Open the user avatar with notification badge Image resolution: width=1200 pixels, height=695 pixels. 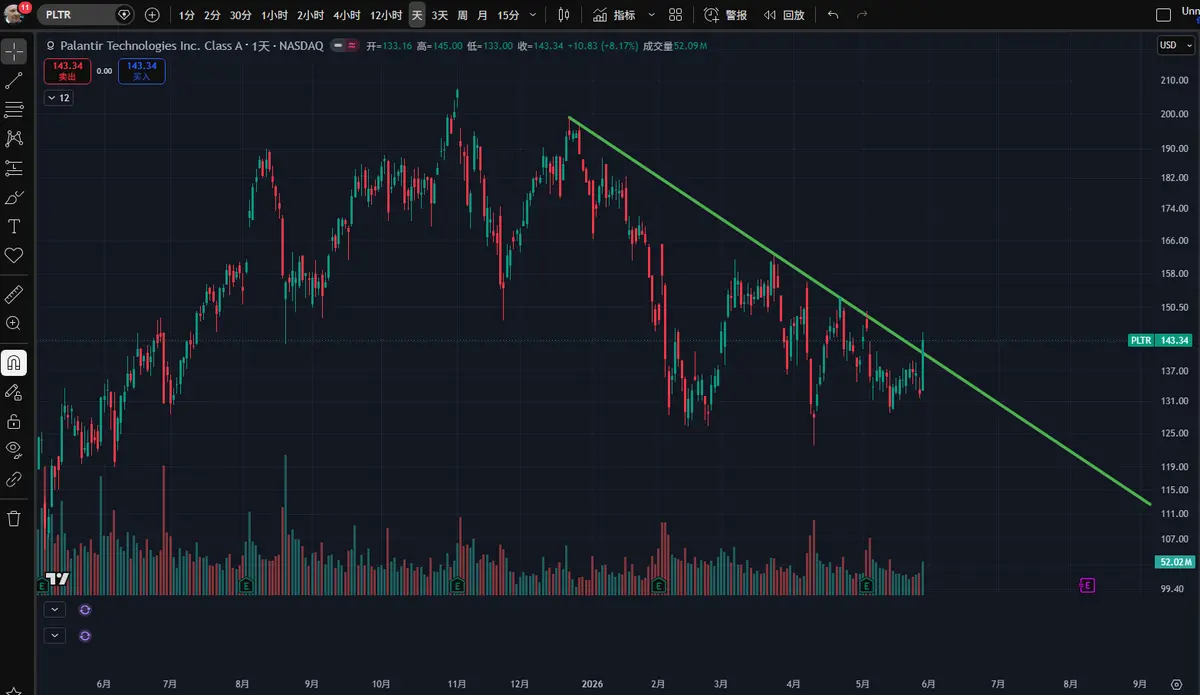tap(16, 14)
